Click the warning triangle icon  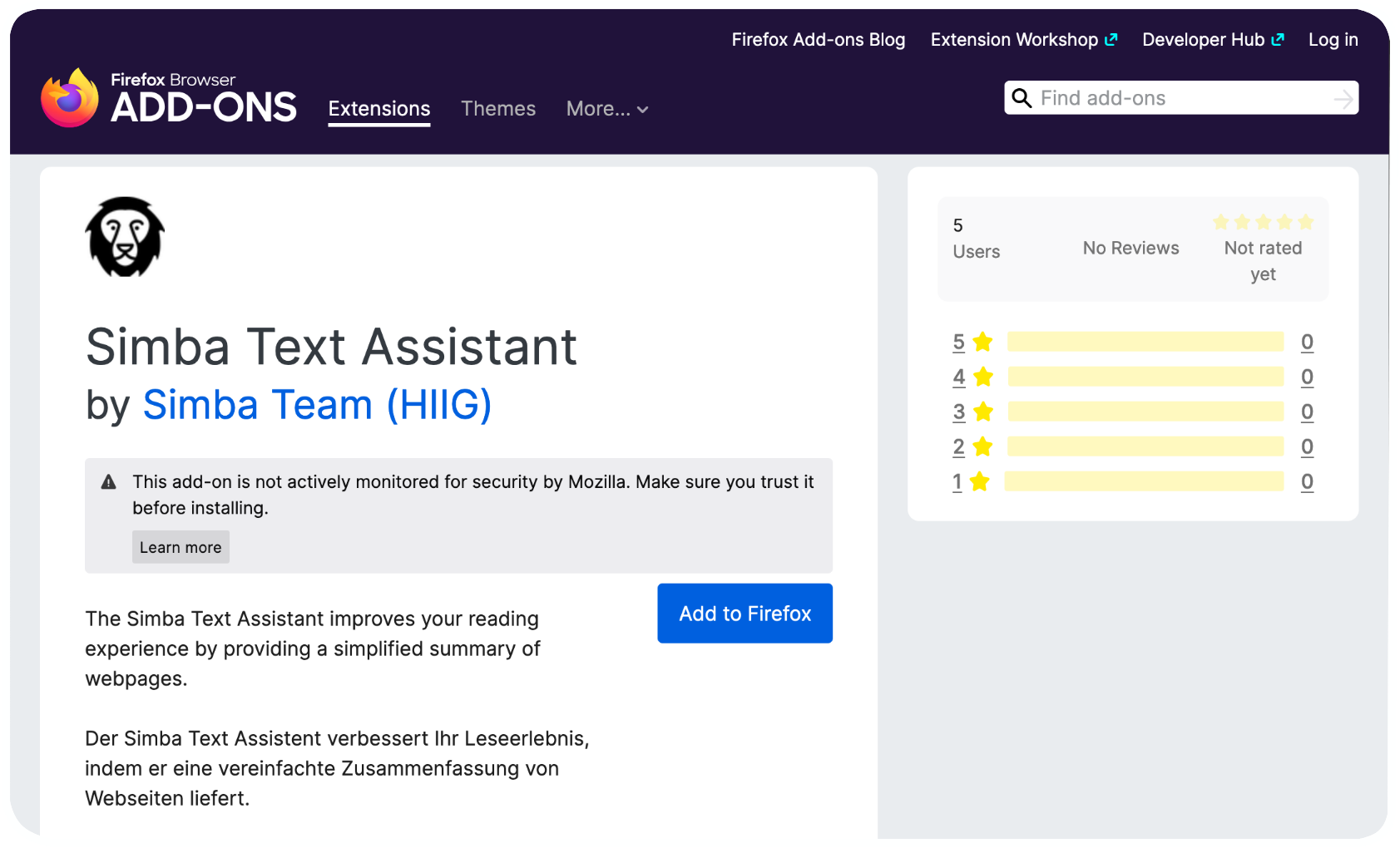pyautogui.click(x=108, y=482)
